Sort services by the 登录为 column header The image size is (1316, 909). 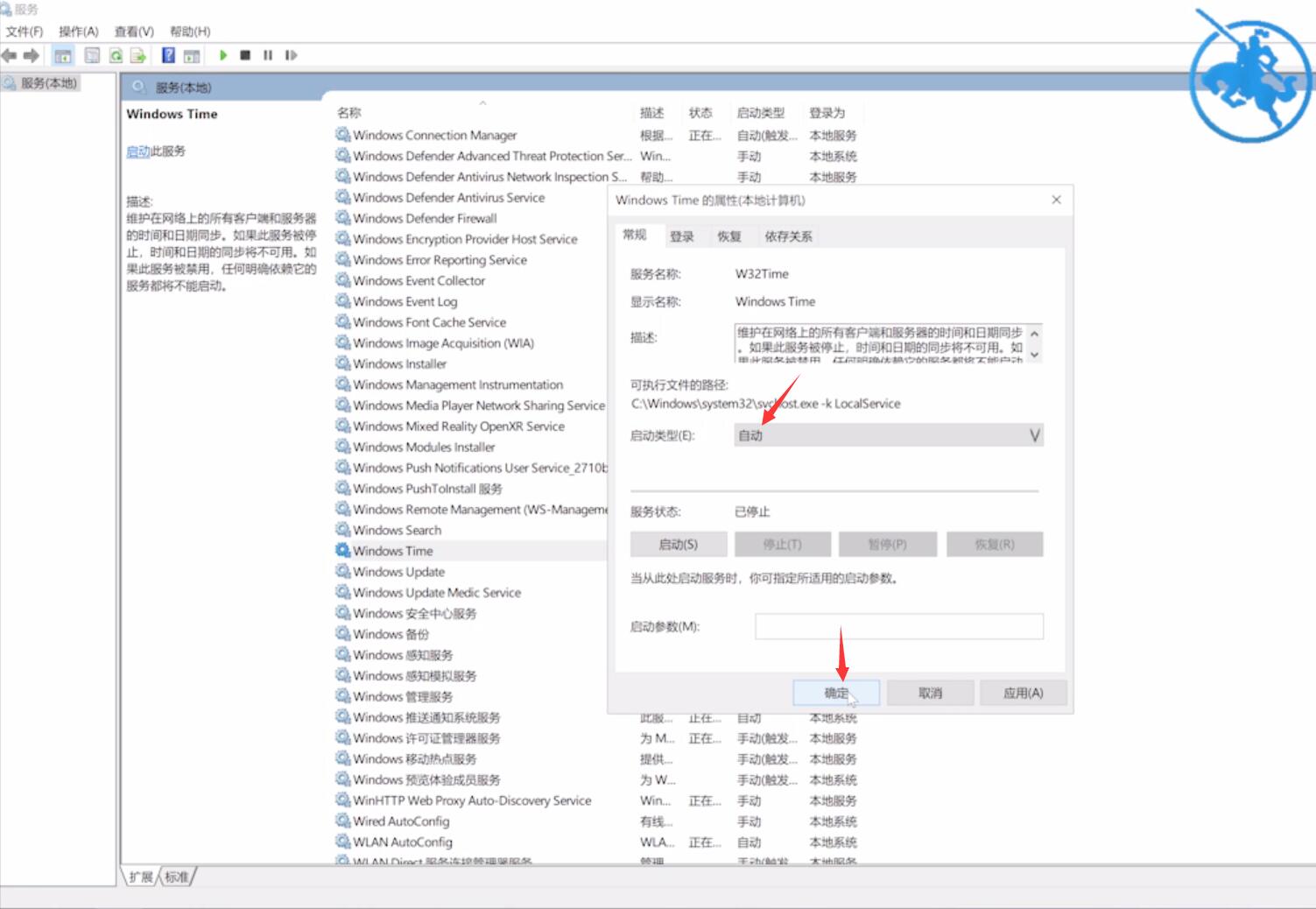coord(827,112)
